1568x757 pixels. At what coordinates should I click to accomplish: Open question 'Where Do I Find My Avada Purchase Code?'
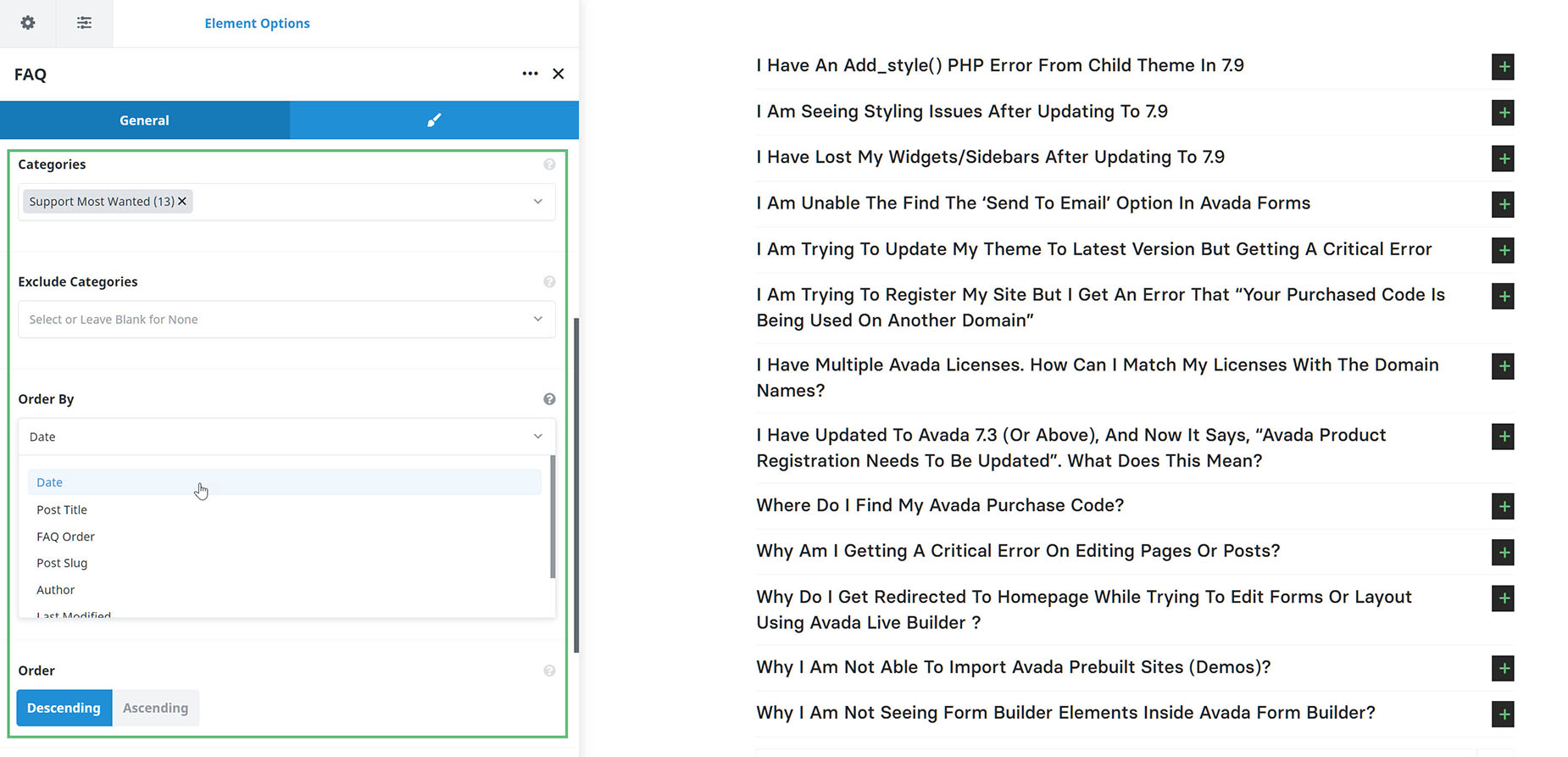click(940, 505)
